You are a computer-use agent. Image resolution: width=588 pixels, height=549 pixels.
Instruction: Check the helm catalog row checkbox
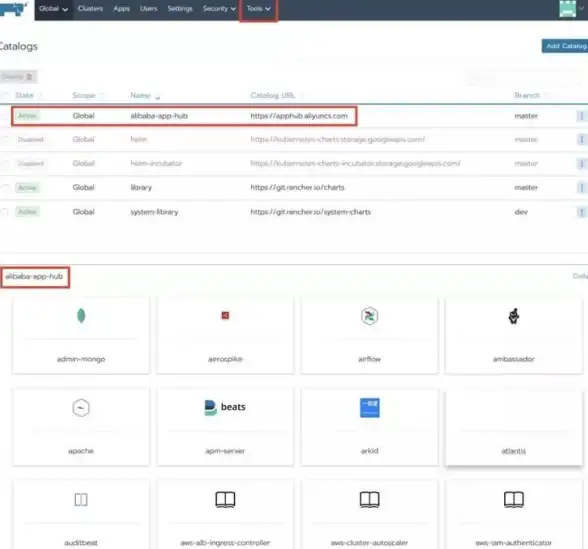tap(5, 140)
